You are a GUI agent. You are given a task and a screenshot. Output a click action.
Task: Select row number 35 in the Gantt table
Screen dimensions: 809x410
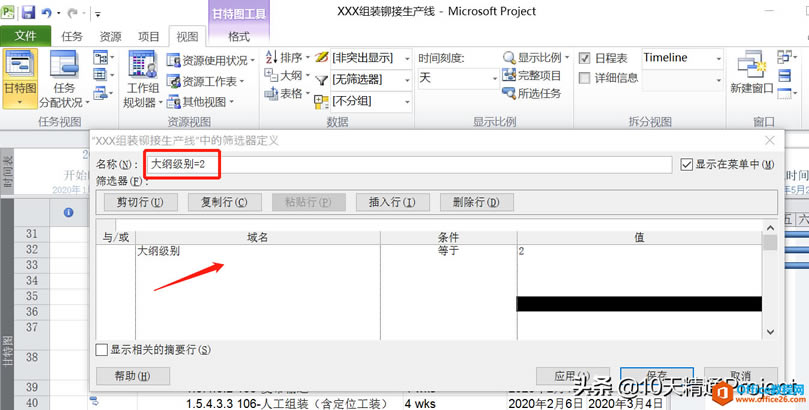tap(32, 296)
